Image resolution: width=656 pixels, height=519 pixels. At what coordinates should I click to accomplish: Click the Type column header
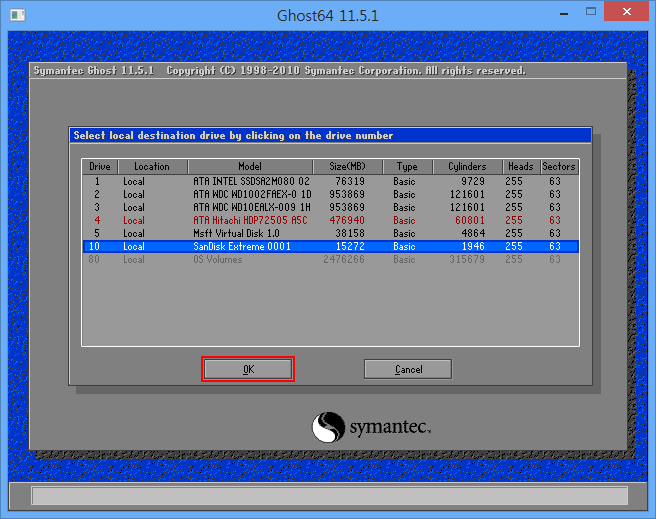[x=407, y=166]
